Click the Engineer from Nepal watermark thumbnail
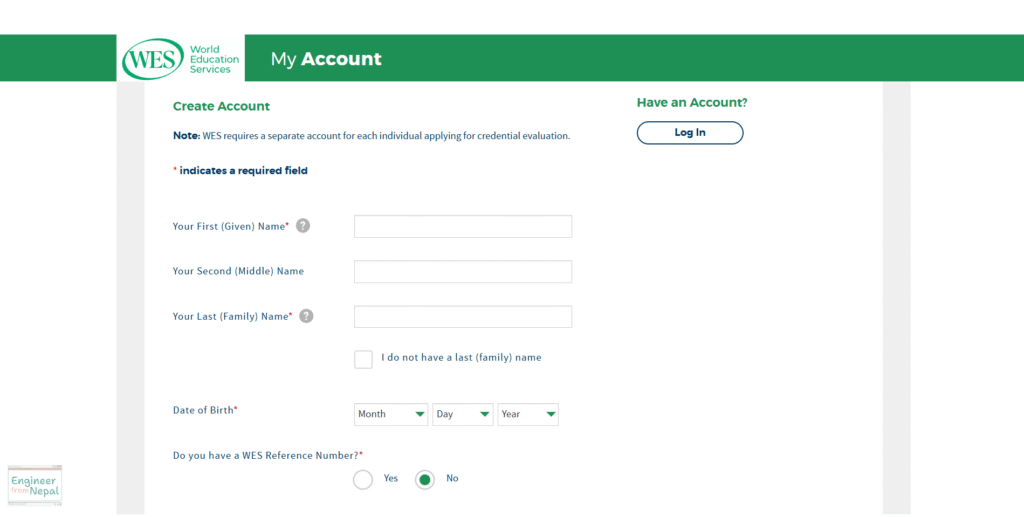Viewport: 1024px width, 517px height. 35,486
